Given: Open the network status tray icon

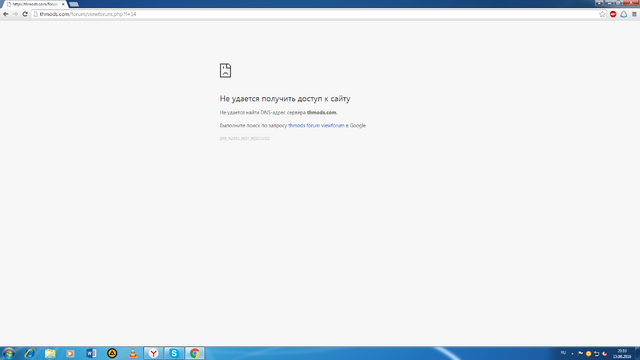Looking at the screenshot, I should [597, 353].
